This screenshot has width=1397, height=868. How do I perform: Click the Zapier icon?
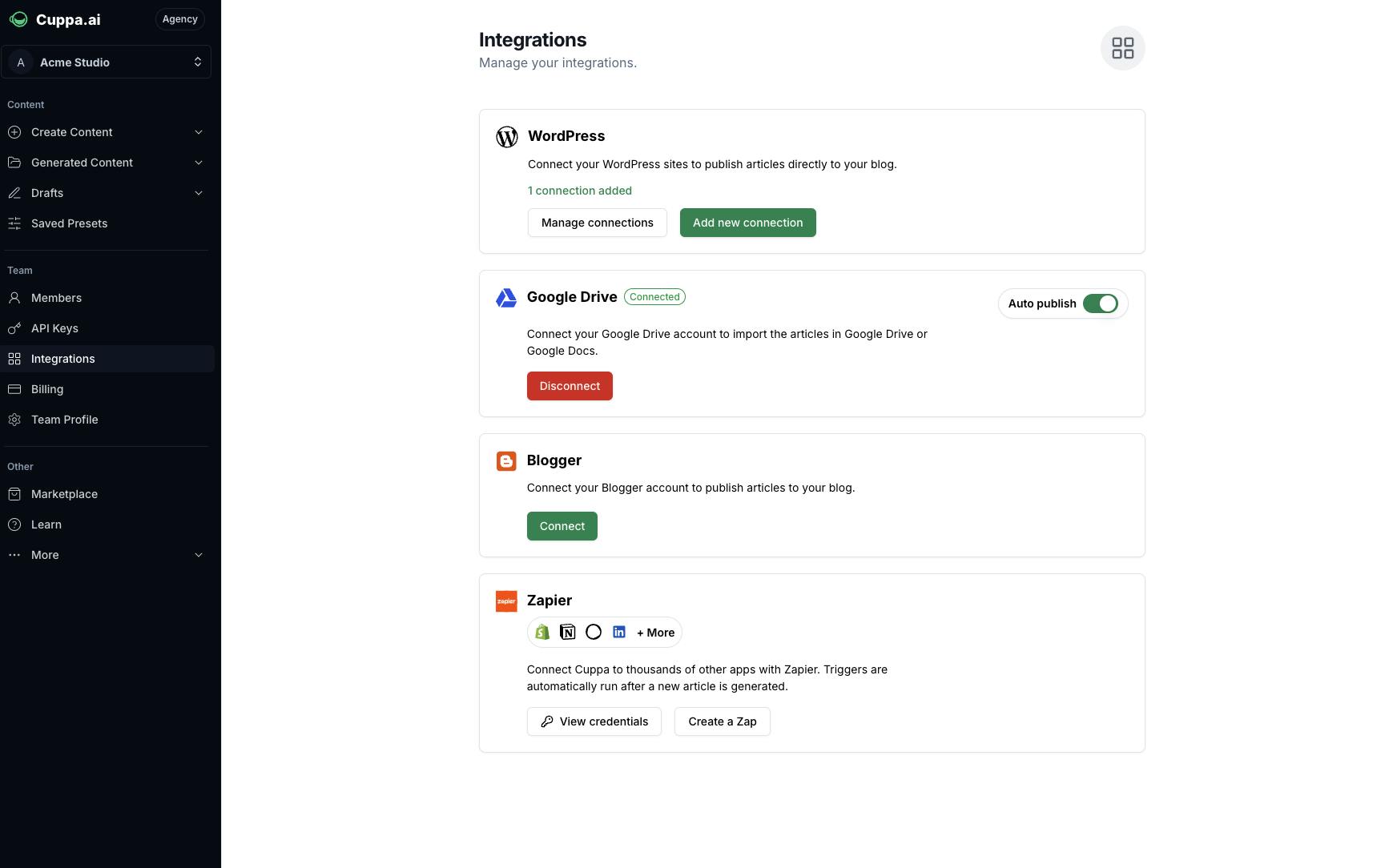[506, 601]
